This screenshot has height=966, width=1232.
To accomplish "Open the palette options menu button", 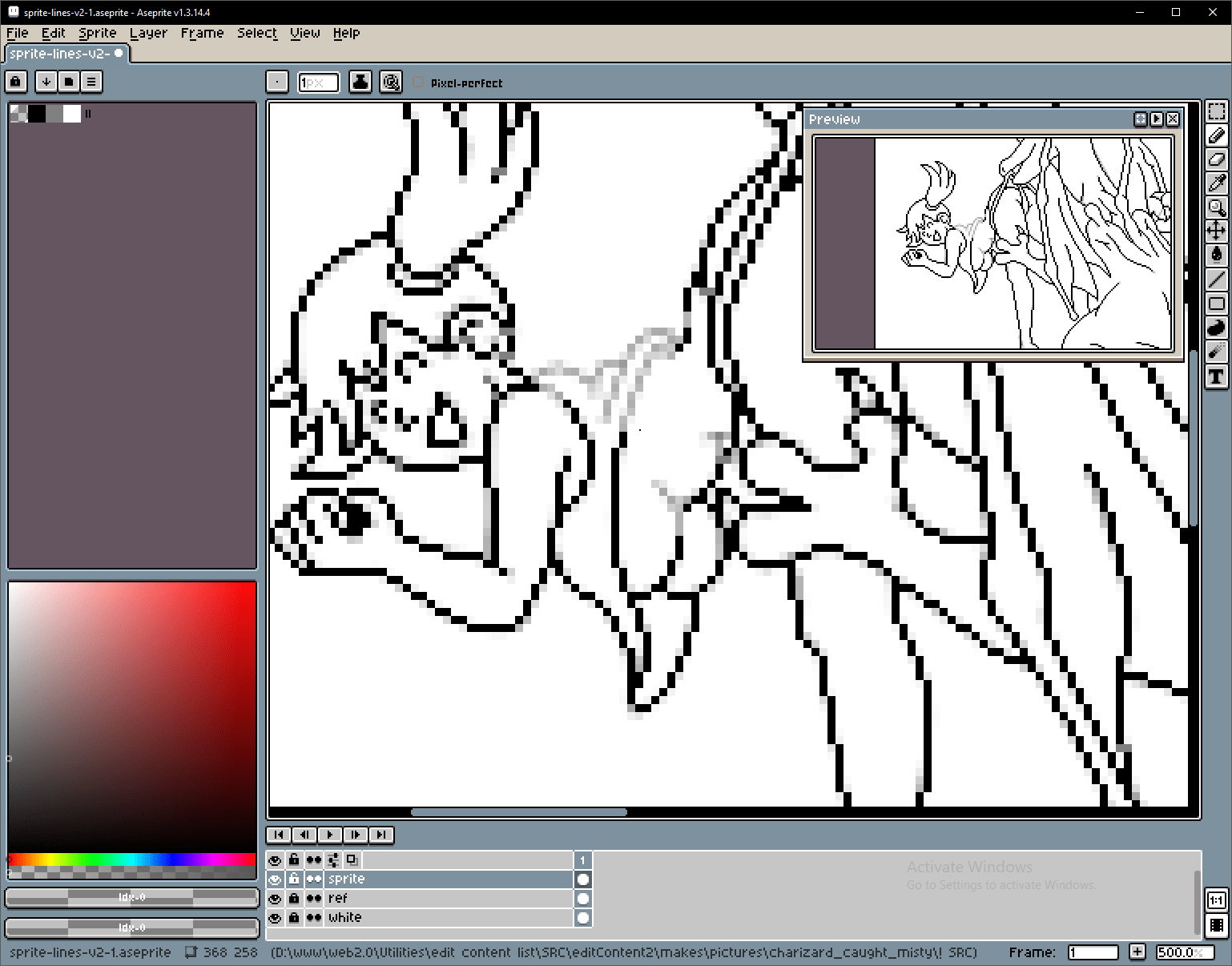I will 91,82.
